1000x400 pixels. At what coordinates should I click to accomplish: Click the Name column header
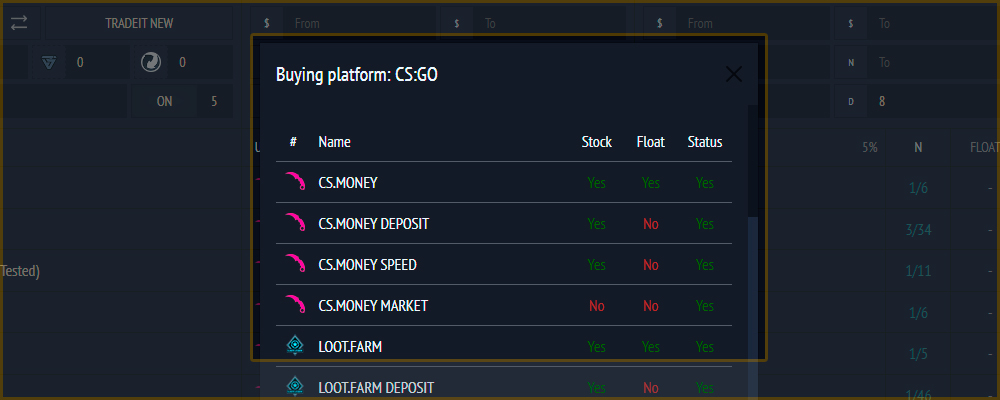tap(334, 142)
